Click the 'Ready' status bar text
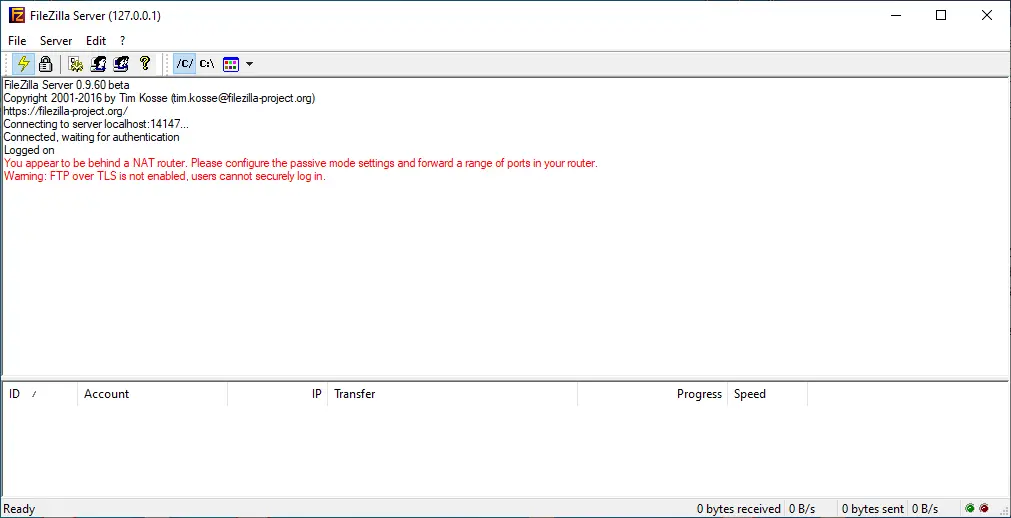1011x518 pixels. [19, 509]
